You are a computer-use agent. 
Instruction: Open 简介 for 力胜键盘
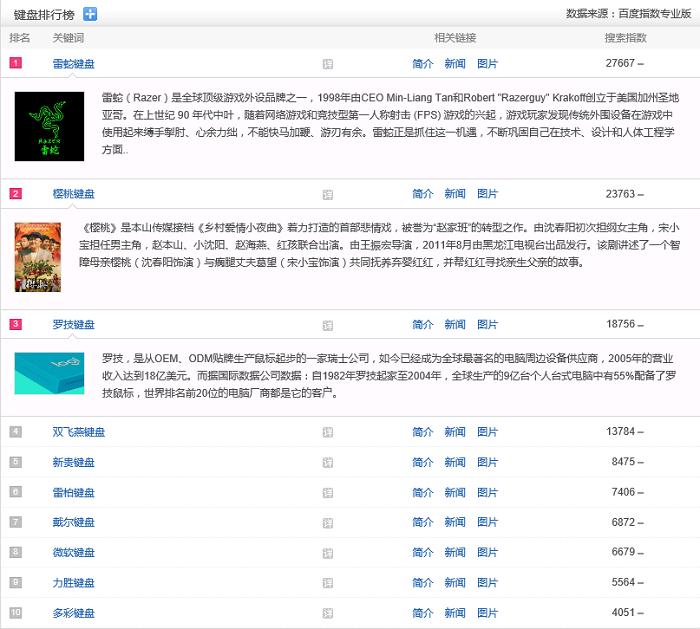[x=422, y=583]
